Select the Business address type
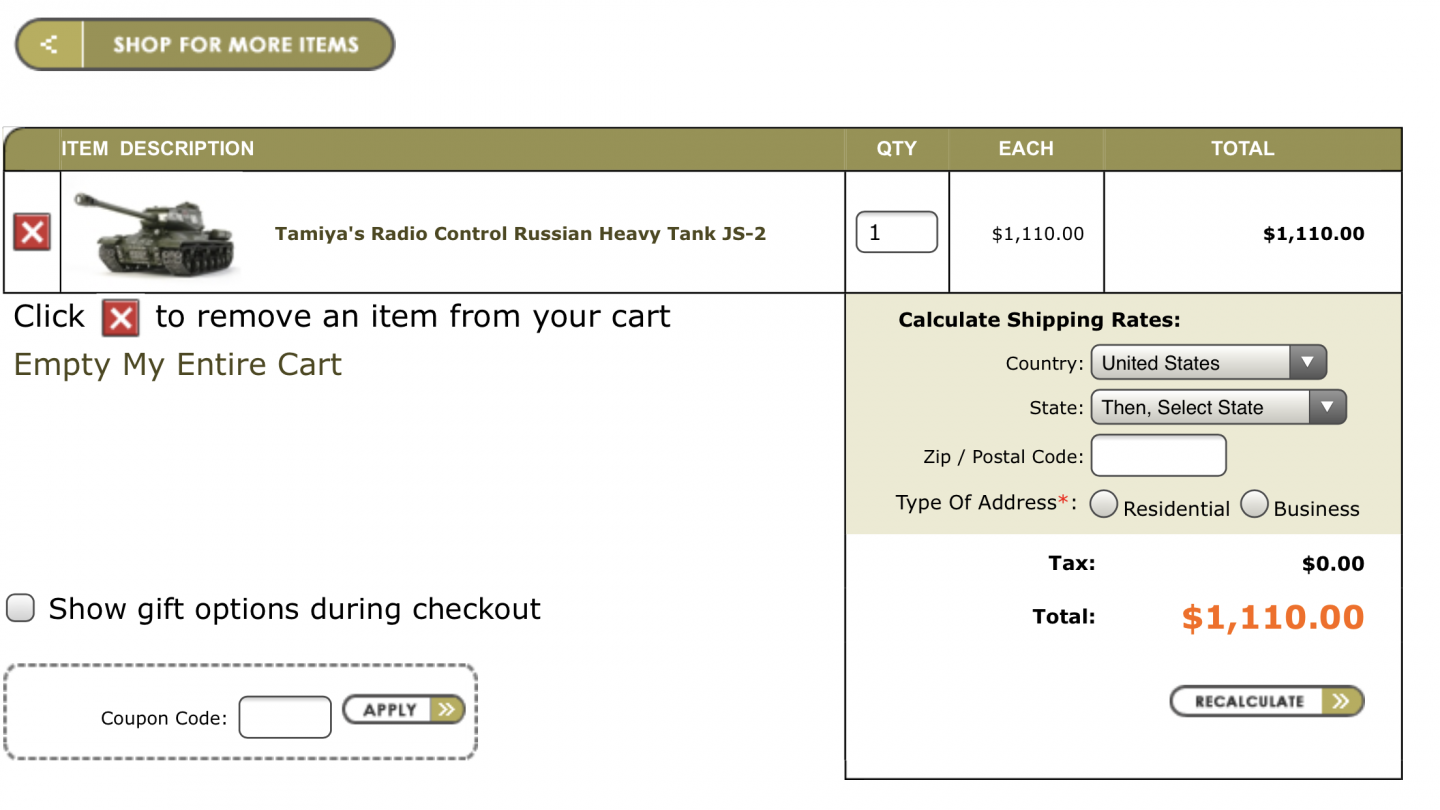1440x810 pixels. pyautogui.click(x=1254, y=505)
